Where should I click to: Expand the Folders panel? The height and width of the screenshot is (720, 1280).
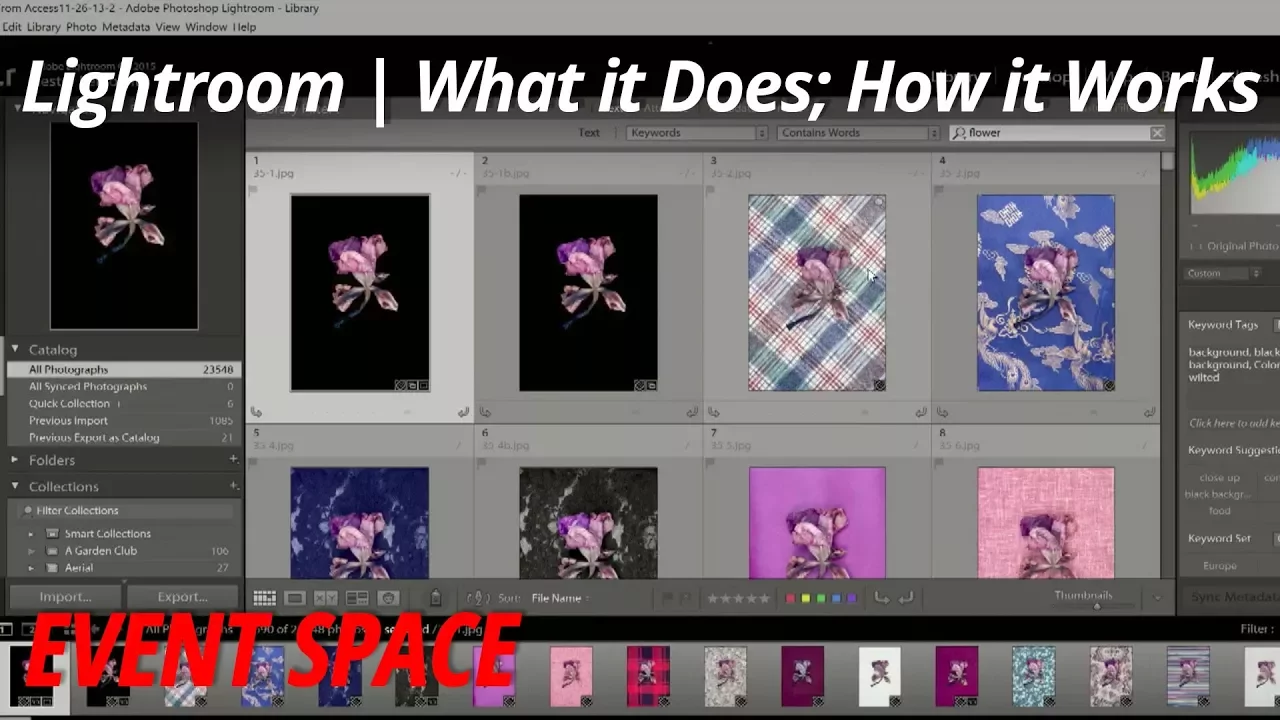15,460
